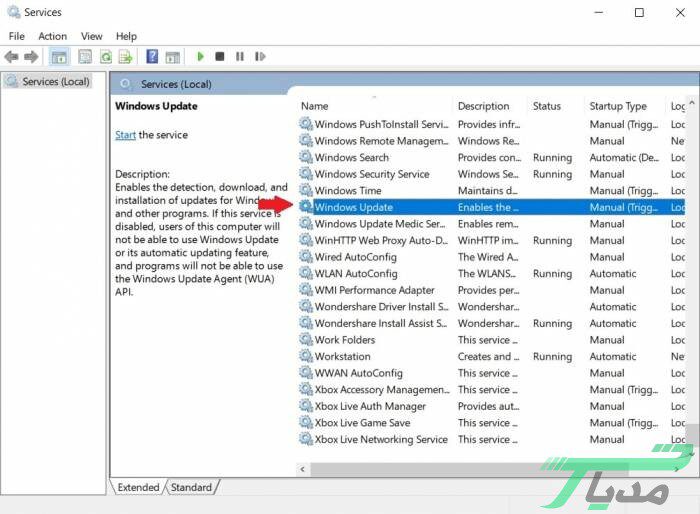
Task: Sort list by the Startup Type column header
Action: click(x=618, y=106)
